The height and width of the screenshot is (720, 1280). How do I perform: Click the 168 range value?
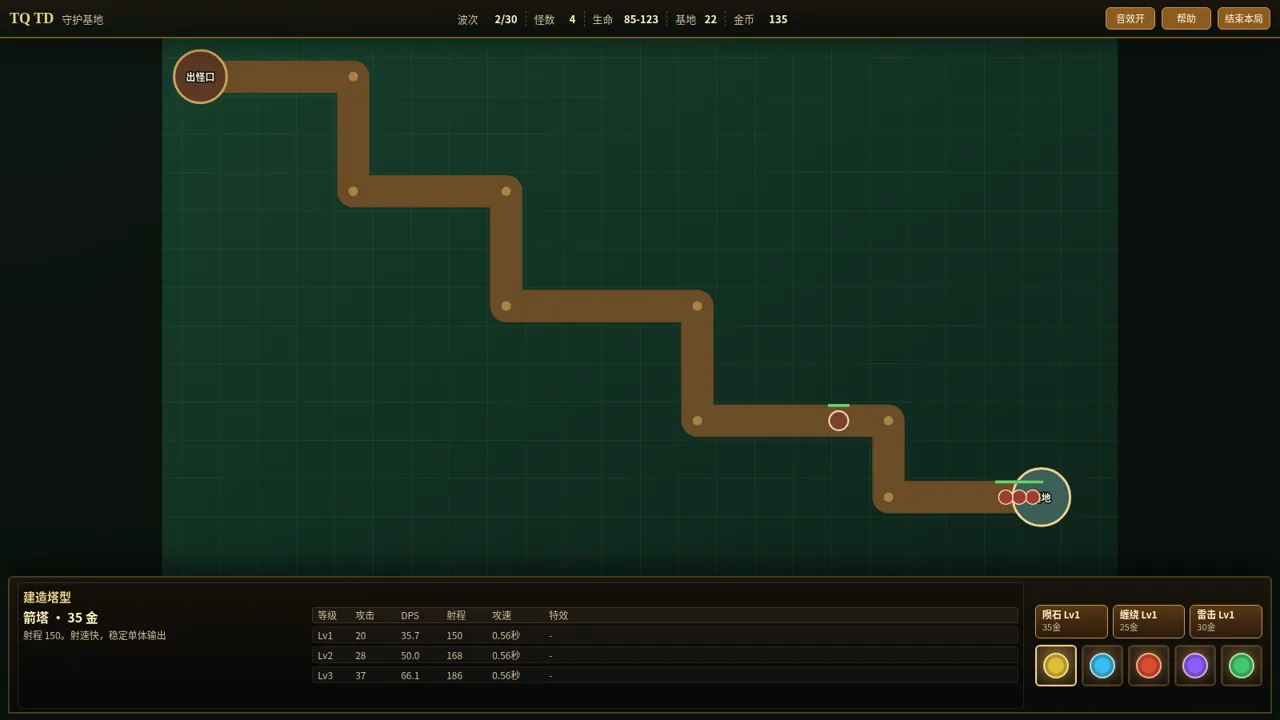(x=455, y=656)
